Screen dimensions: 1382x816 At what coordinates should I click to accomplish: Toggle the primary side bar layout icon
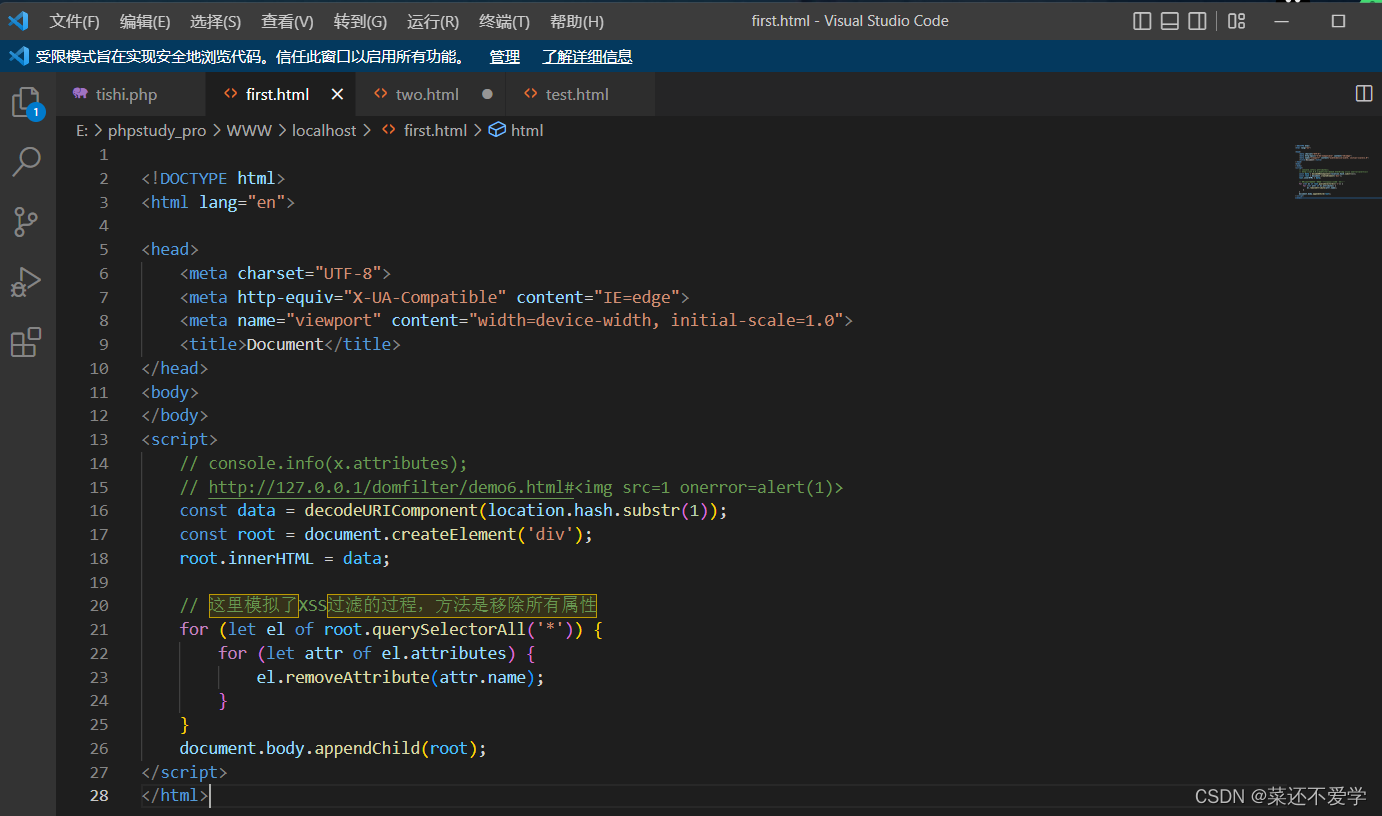tap(1142, 21)
